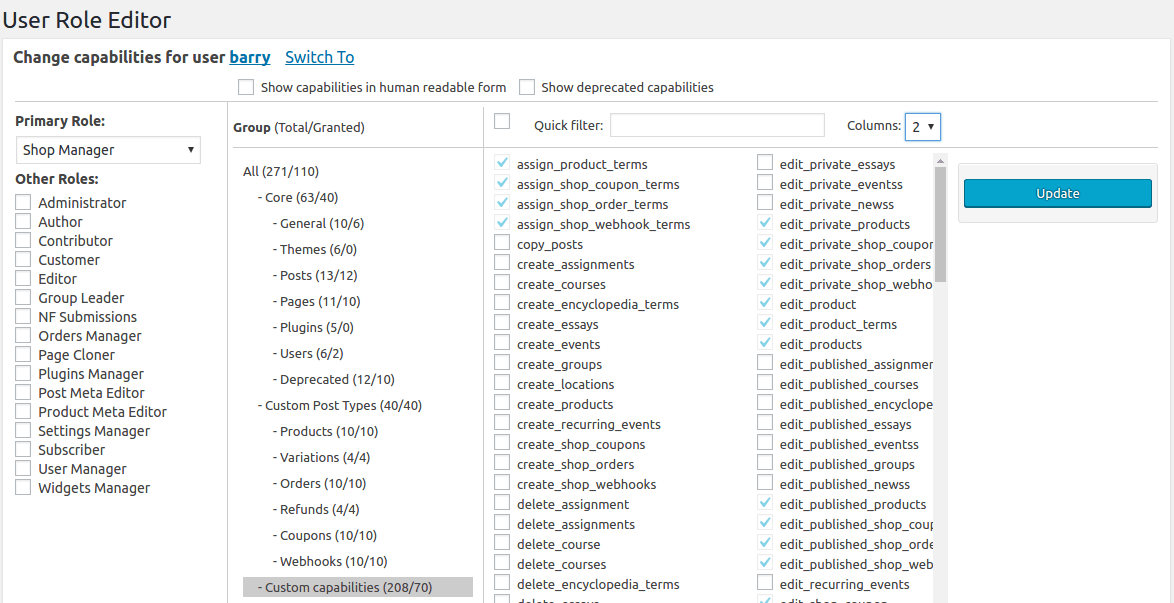This screenshot has height=603, width=1174.
Task: Check the Orders Manager role checkbox
Action: [x=22, y=335]
